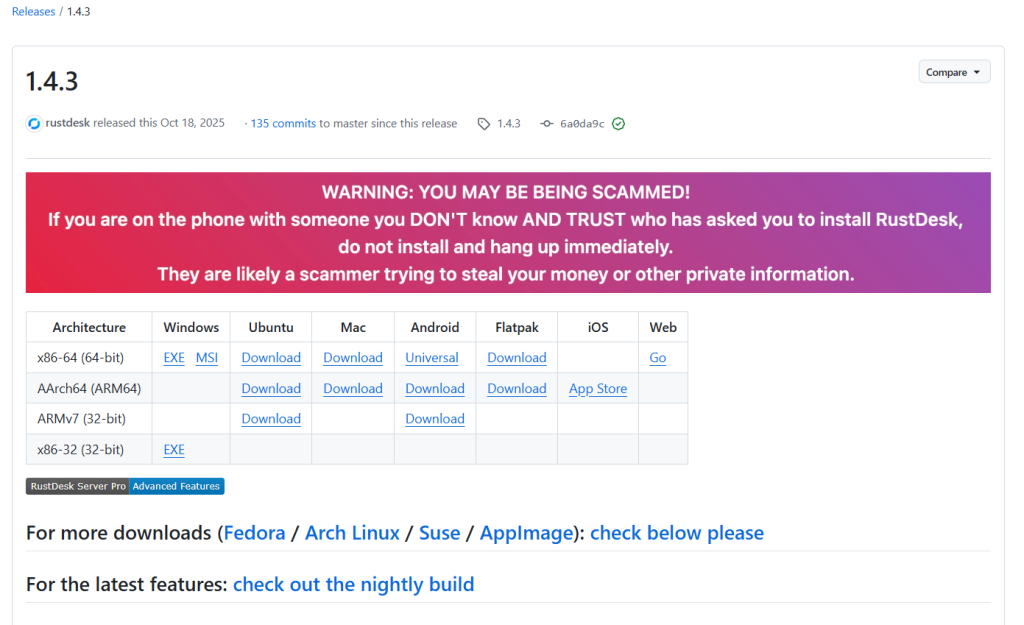This screenshot has height=625, width=1024.
Task: Click the 1.4.3 tag icon
Action: coord(484,124)
